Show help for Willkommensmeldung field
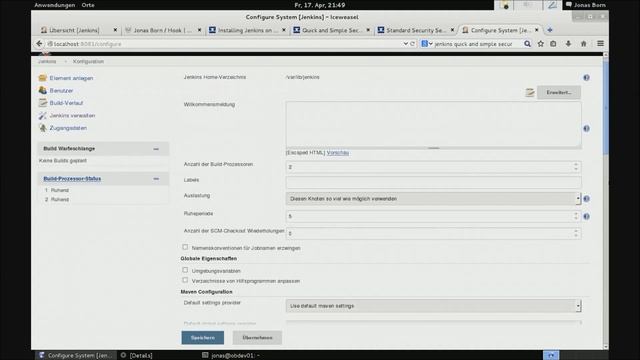 (586, 129)
